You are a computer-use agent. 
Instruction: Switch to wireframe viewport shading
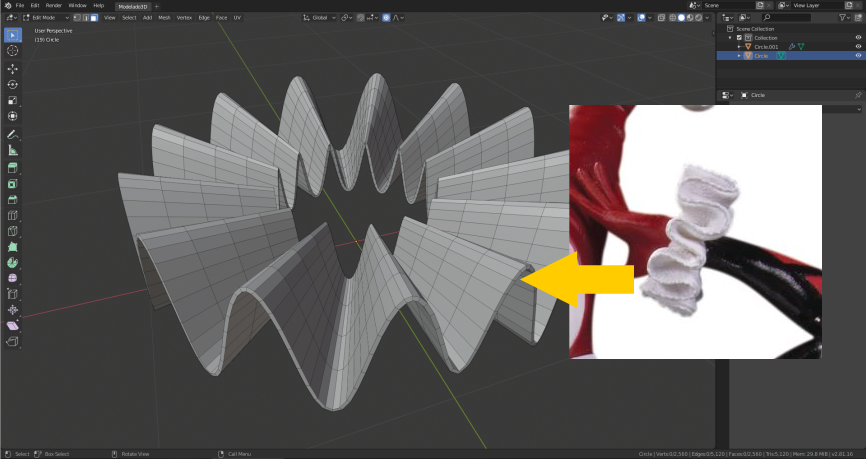click(x=673, y=18)
